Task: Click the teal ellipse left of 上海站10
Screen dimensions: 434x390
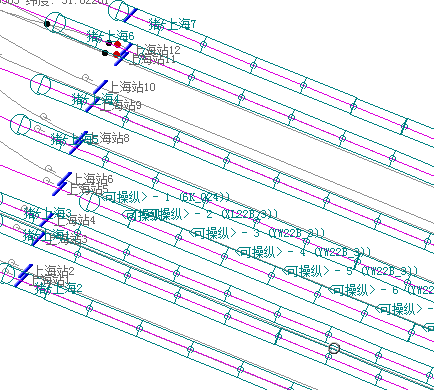Action: pyautogui.click(x=40, y=84)
